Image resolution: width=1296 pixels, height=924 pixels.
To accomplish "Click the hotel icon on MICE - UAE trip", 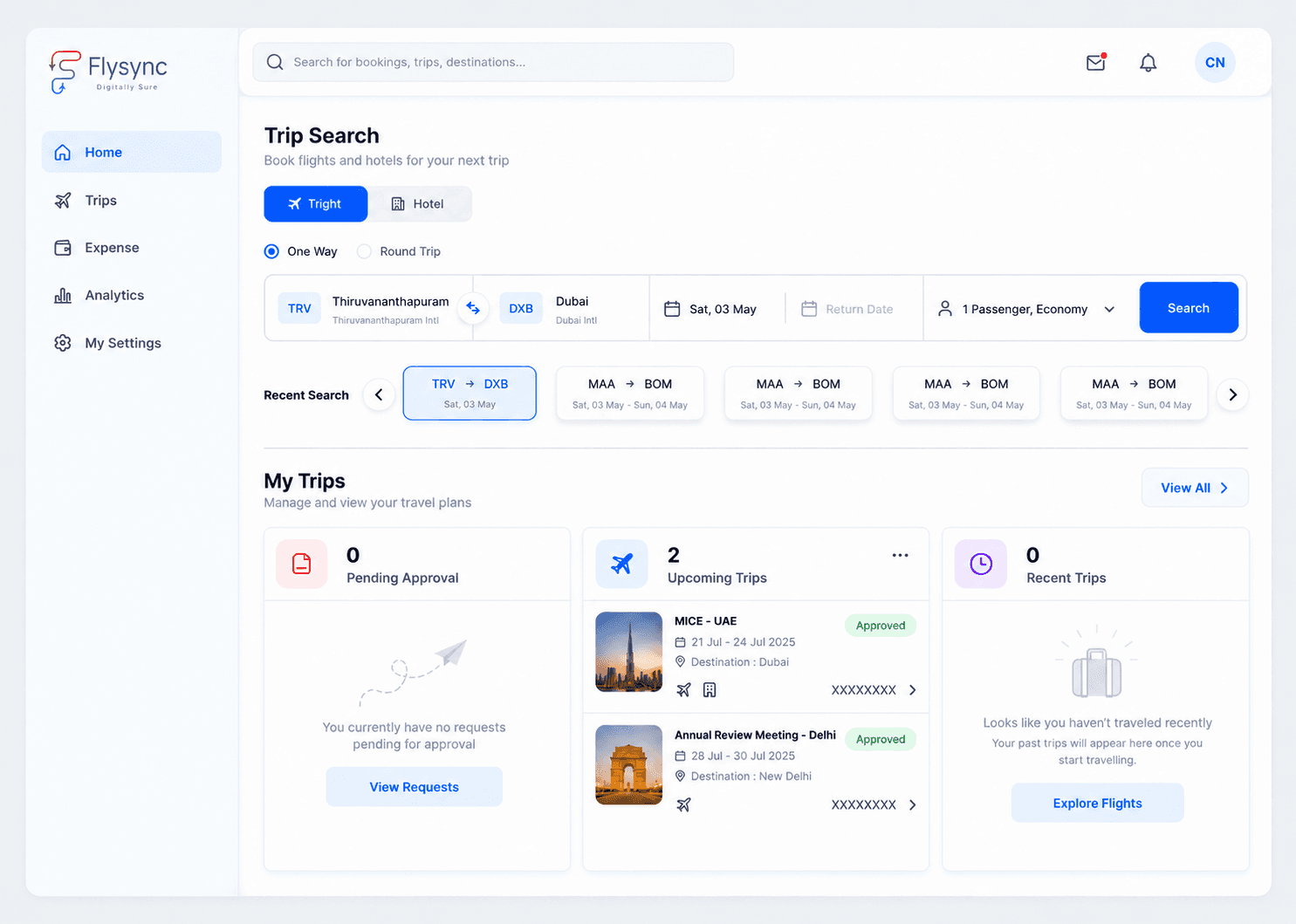I will [x=710, y=690].
